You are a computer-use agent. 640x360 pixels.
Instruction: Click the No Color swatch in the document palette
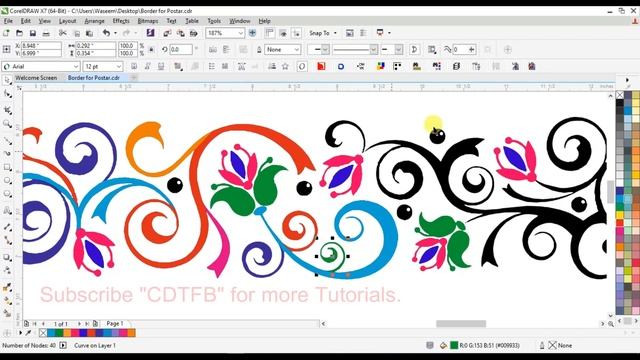coord(43,333)
